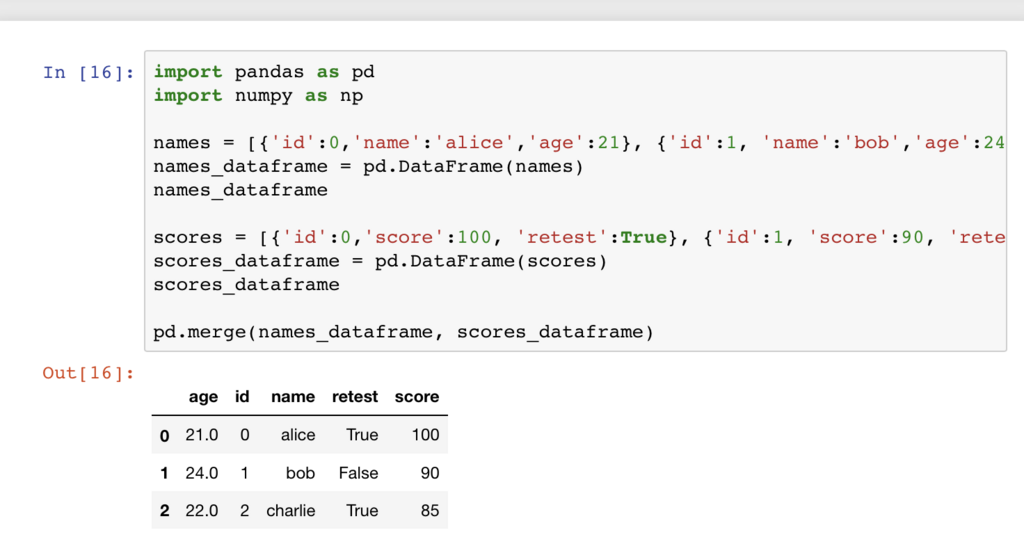Screen dimensions: 1024x544
Task: Click the 'age' column header
Action: pyautogui.click(x=203, y=396)
